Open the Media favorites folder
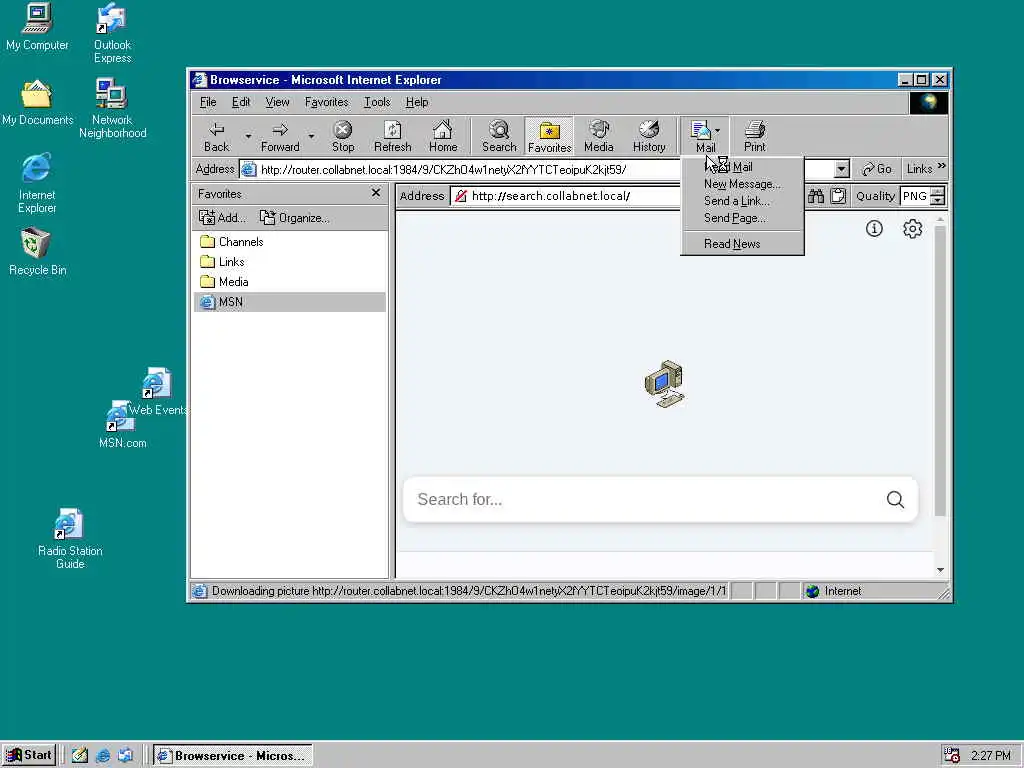Image resolution: width=1024 pixels, height=768 pixels. pos(225,282)
